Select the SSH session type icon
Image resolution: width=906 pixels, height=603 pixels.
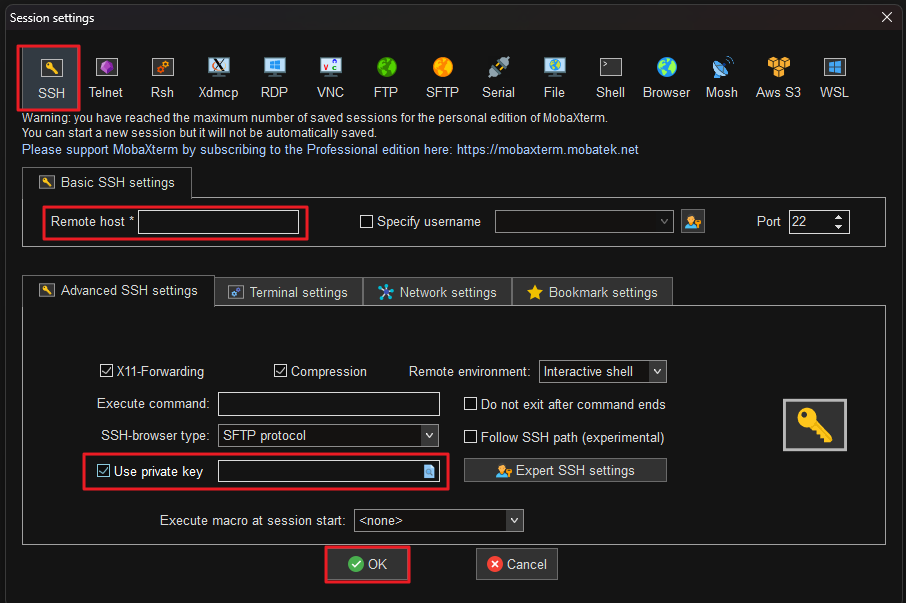pyautogui.click(x=51, y=78)
